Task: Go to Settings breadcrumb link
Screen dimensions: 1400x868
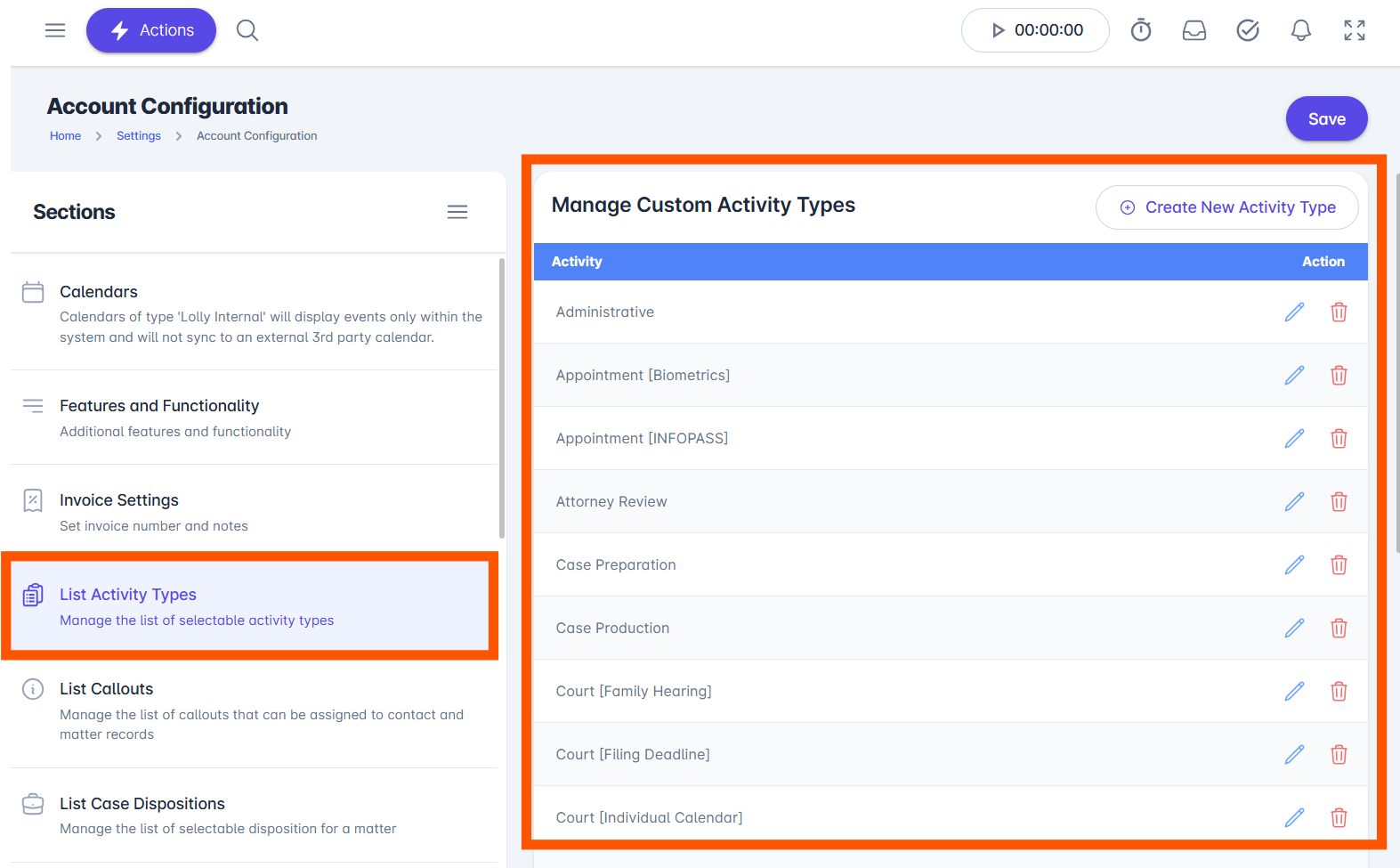Action: [139, 135]
